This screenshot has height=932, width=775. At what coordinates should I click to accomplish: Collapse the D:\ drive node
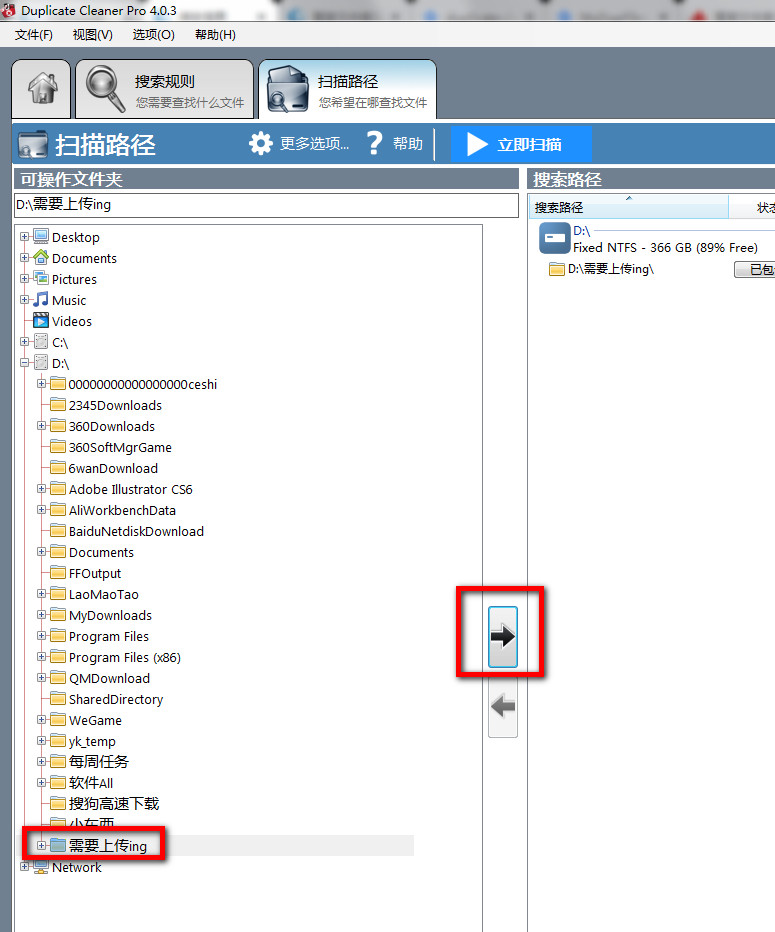point(24,363)
